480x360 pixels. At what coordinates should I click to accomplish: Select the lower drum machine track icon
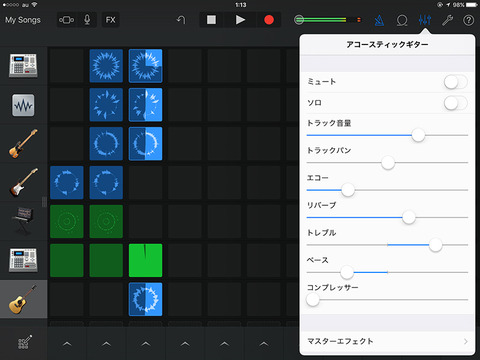[23, 260]
